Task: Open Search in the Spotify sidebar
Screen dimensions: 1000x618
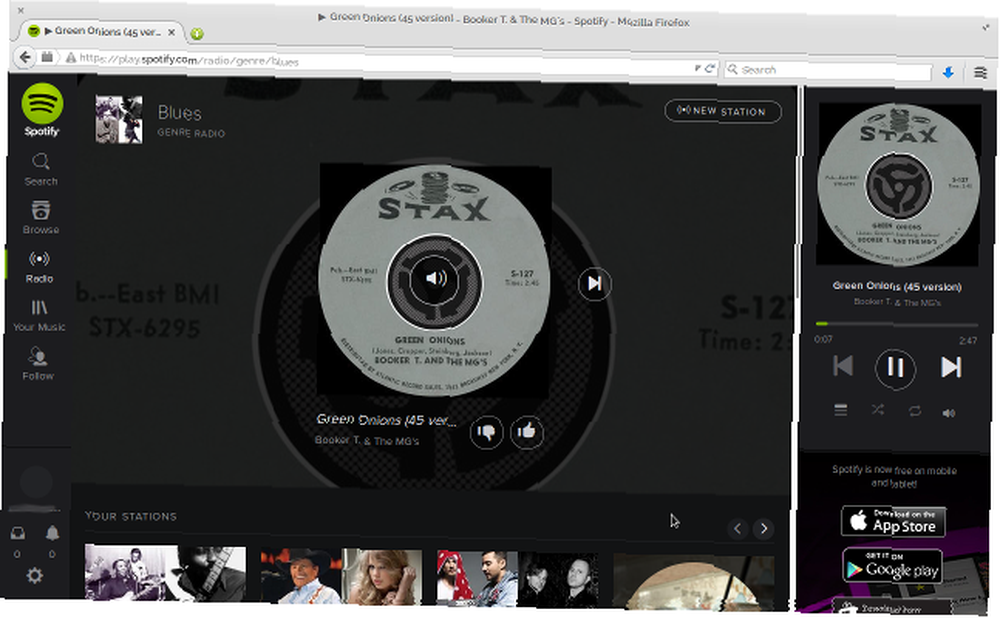Action: click(41, 170)
